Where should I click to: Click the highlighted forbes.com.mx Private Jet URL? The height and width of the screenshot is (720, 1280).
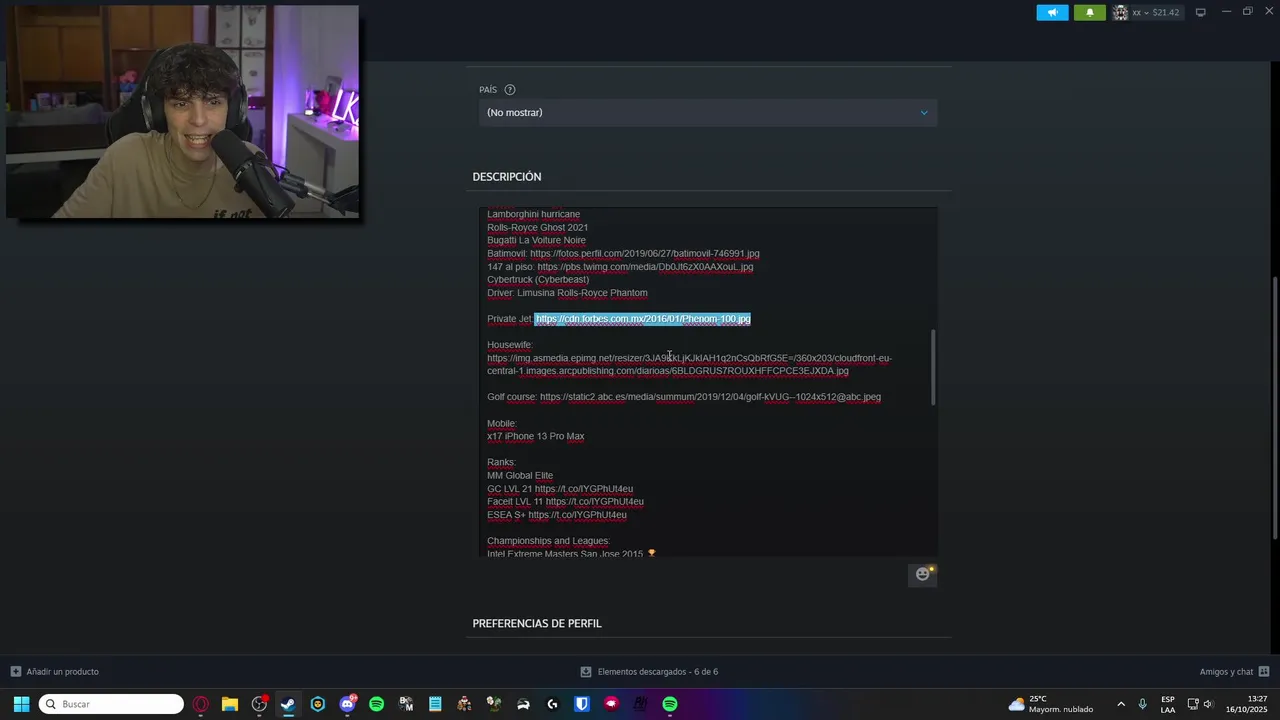[643, 319]
